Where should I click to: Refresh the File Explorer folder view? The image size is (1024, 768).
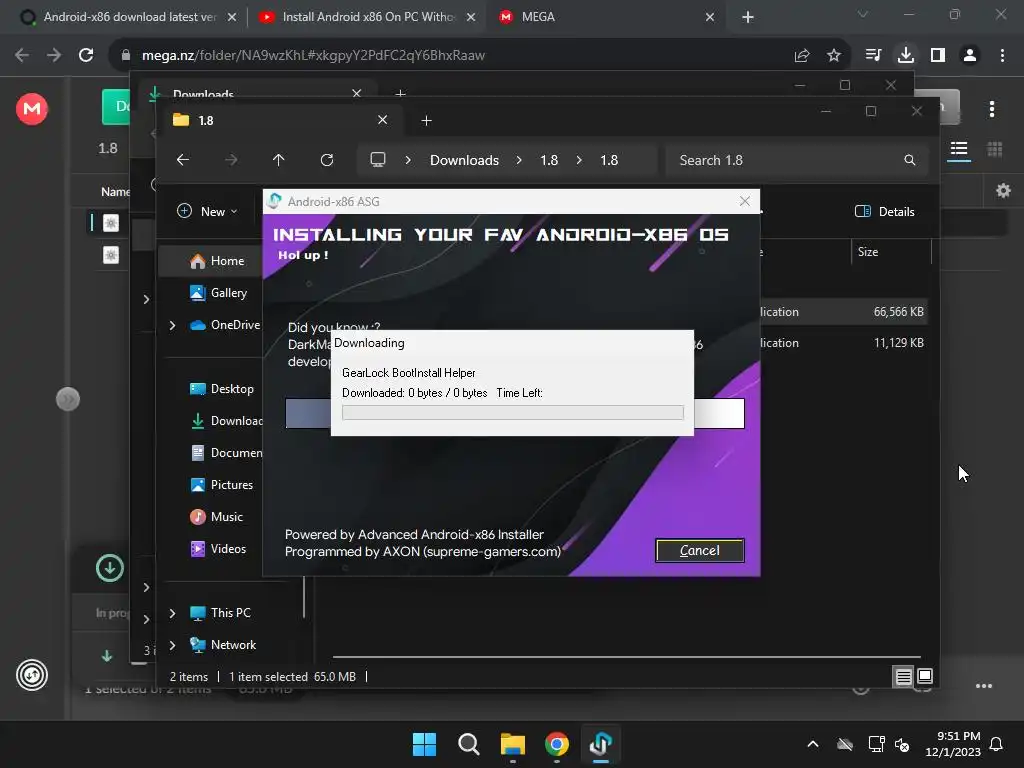pyautogui.click(x=327, y=160)
